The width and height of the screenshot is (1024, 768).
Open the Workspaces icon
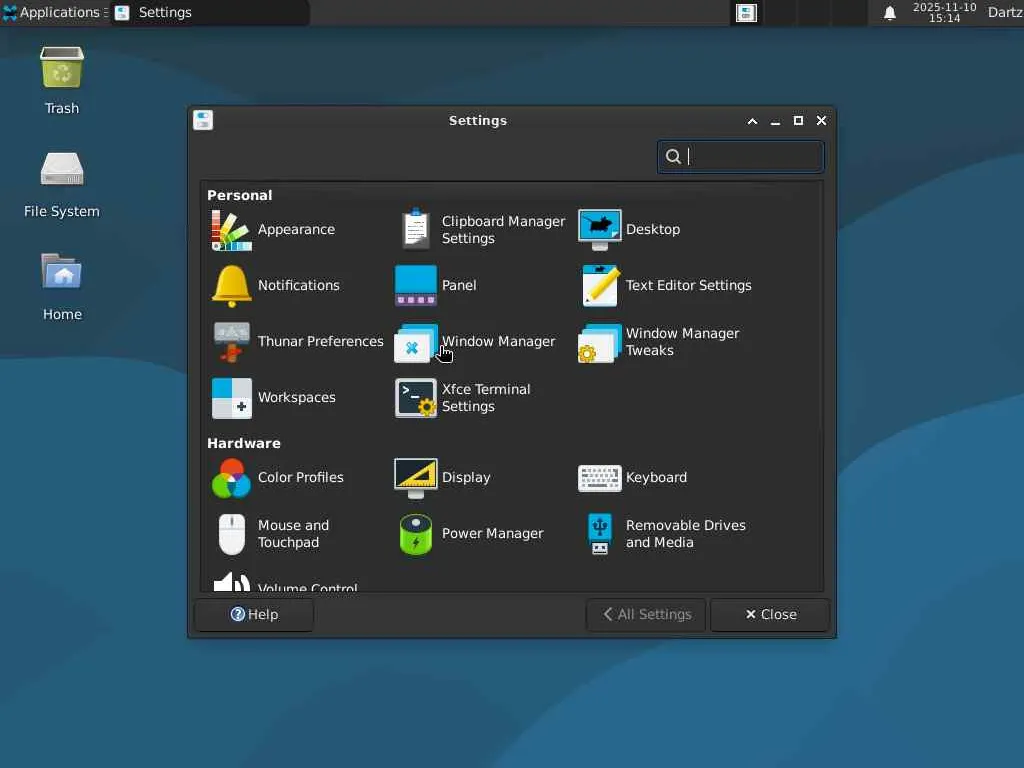[231, 398]
